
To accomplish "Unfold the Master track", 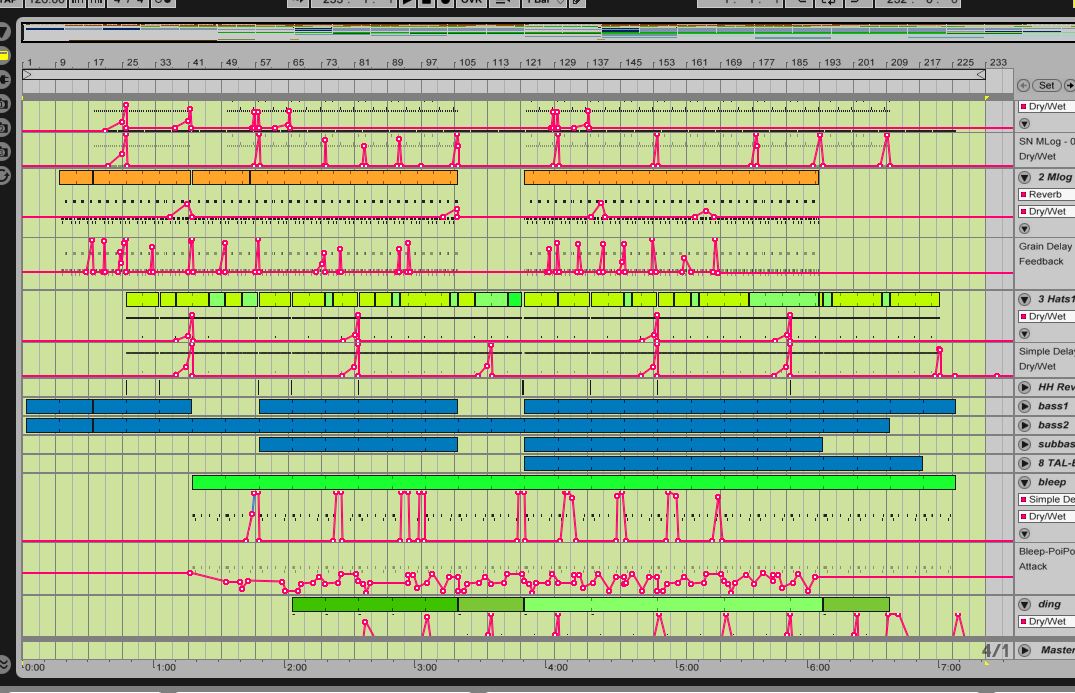I will [x=1024, y=650].
